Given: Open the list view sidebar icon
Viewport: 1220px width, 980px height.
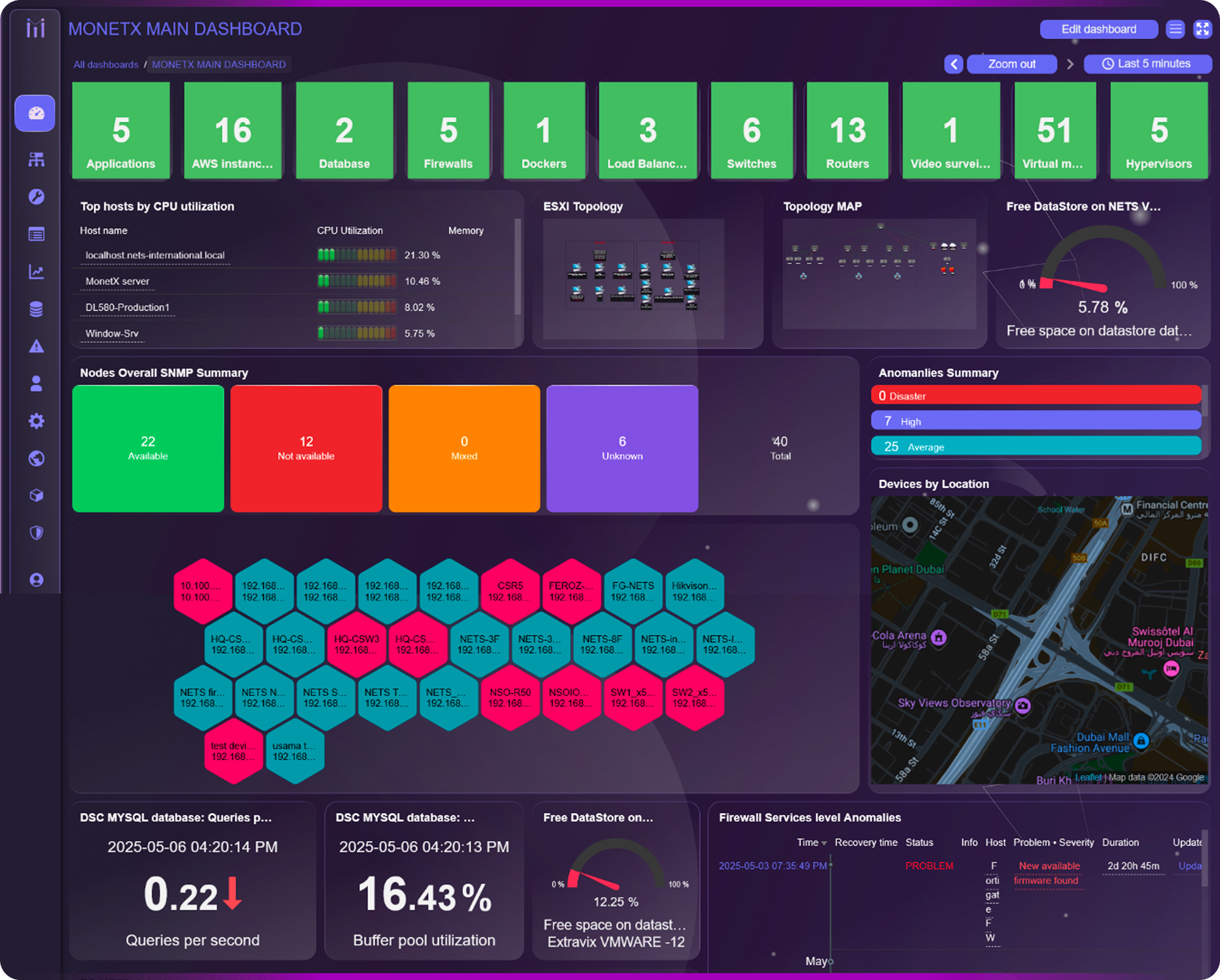Looking at the screenshot, I should point(36,234).
